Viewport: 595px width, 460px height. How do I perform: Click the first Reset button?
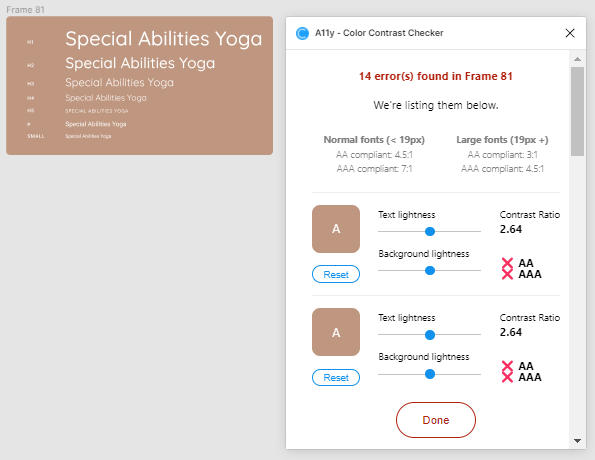click(x=336, y=274)
